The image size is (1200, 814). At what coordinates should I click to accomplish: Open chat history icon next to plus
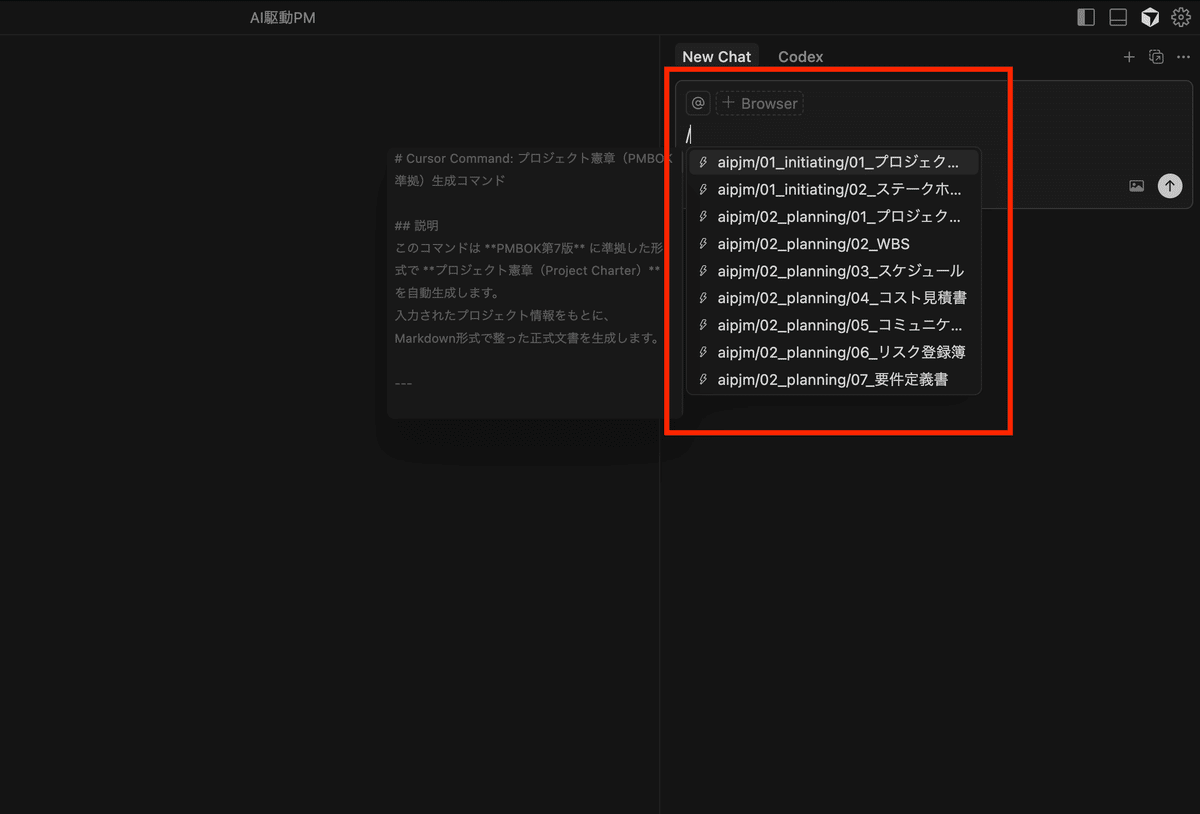pos(1156,57)
